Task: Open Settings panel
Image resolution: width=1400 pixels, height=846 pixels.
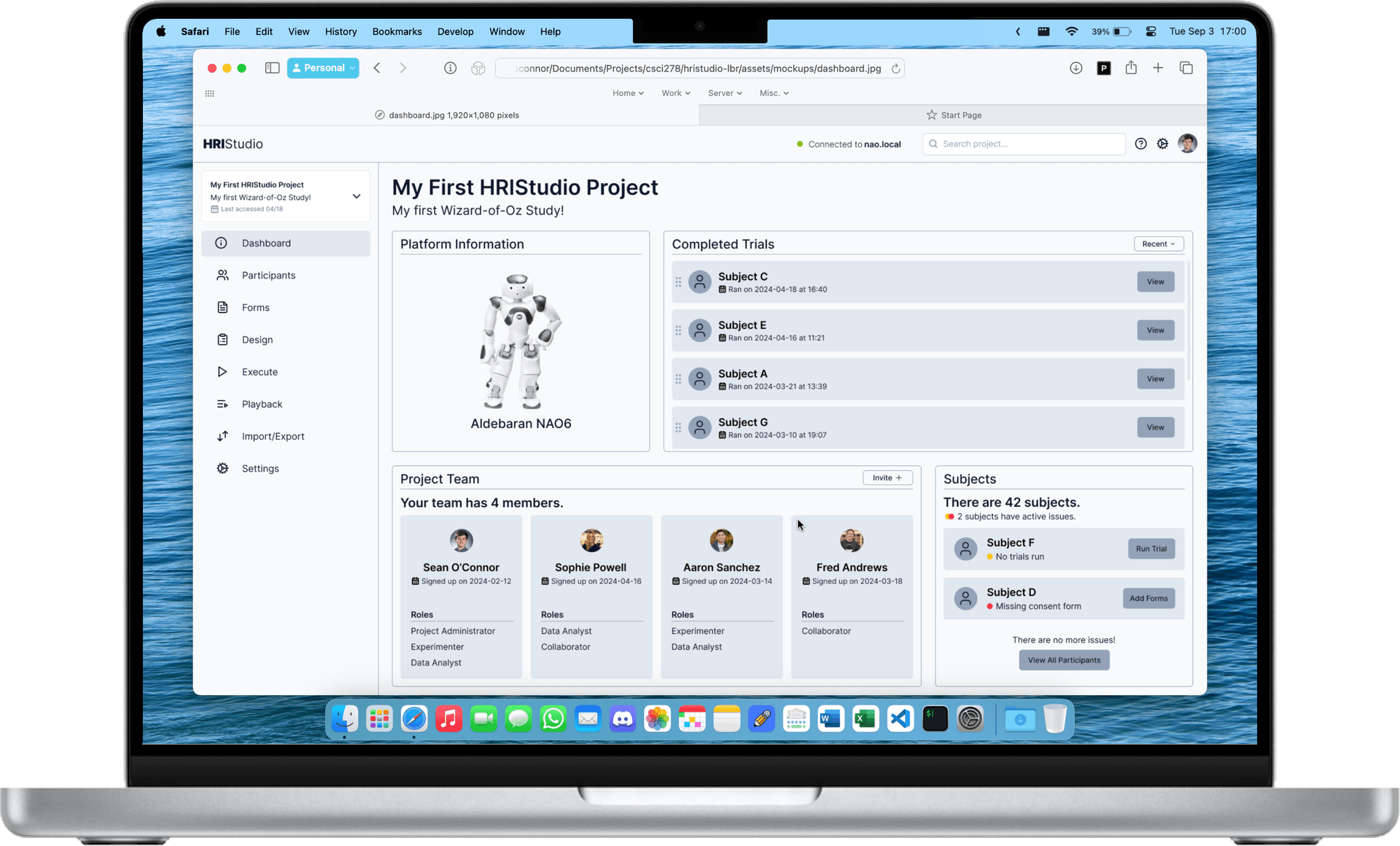Action: (x=259, y=468)
